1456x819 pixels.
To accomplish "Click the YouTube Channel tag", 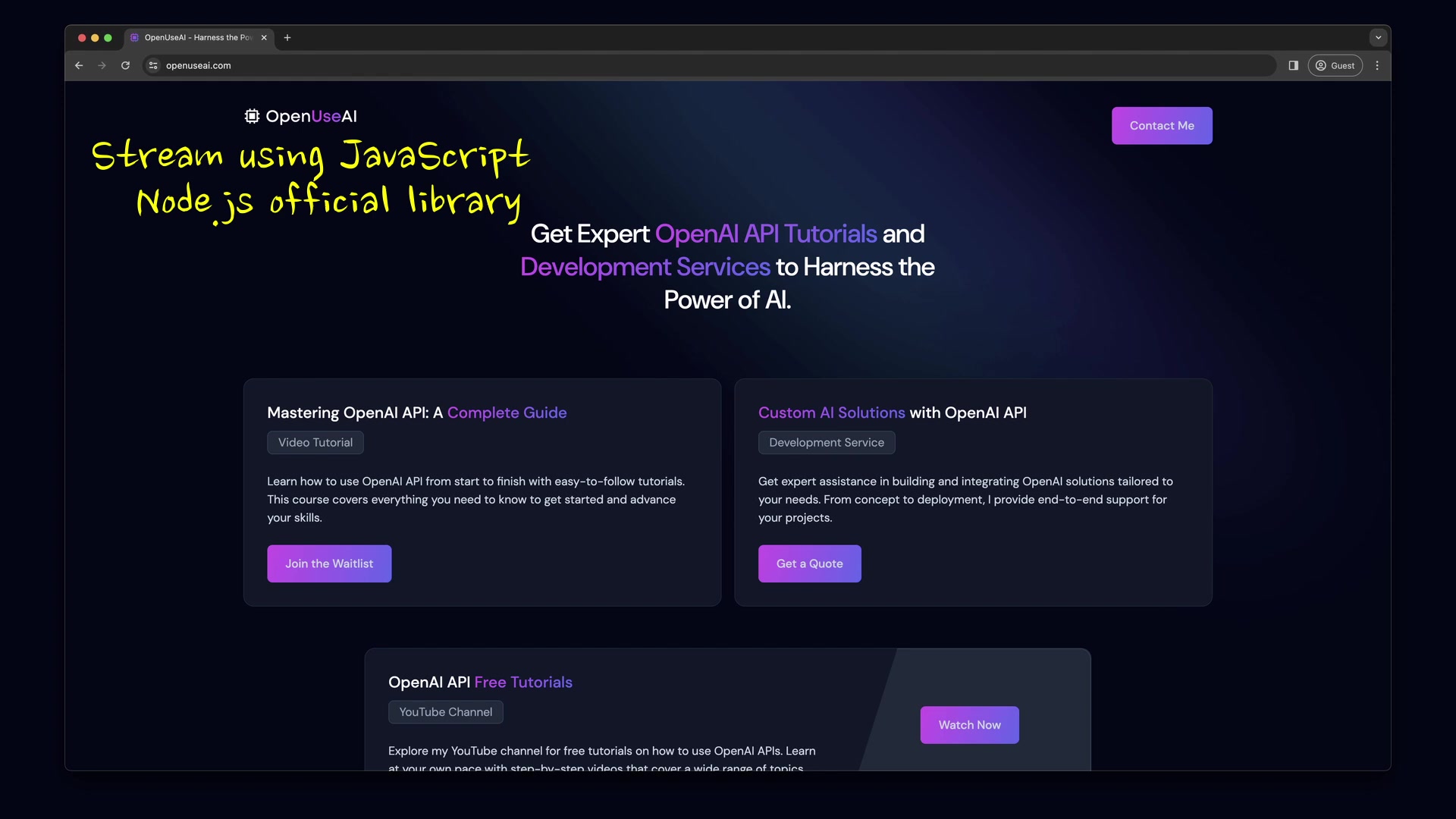I will pos(445,711).
